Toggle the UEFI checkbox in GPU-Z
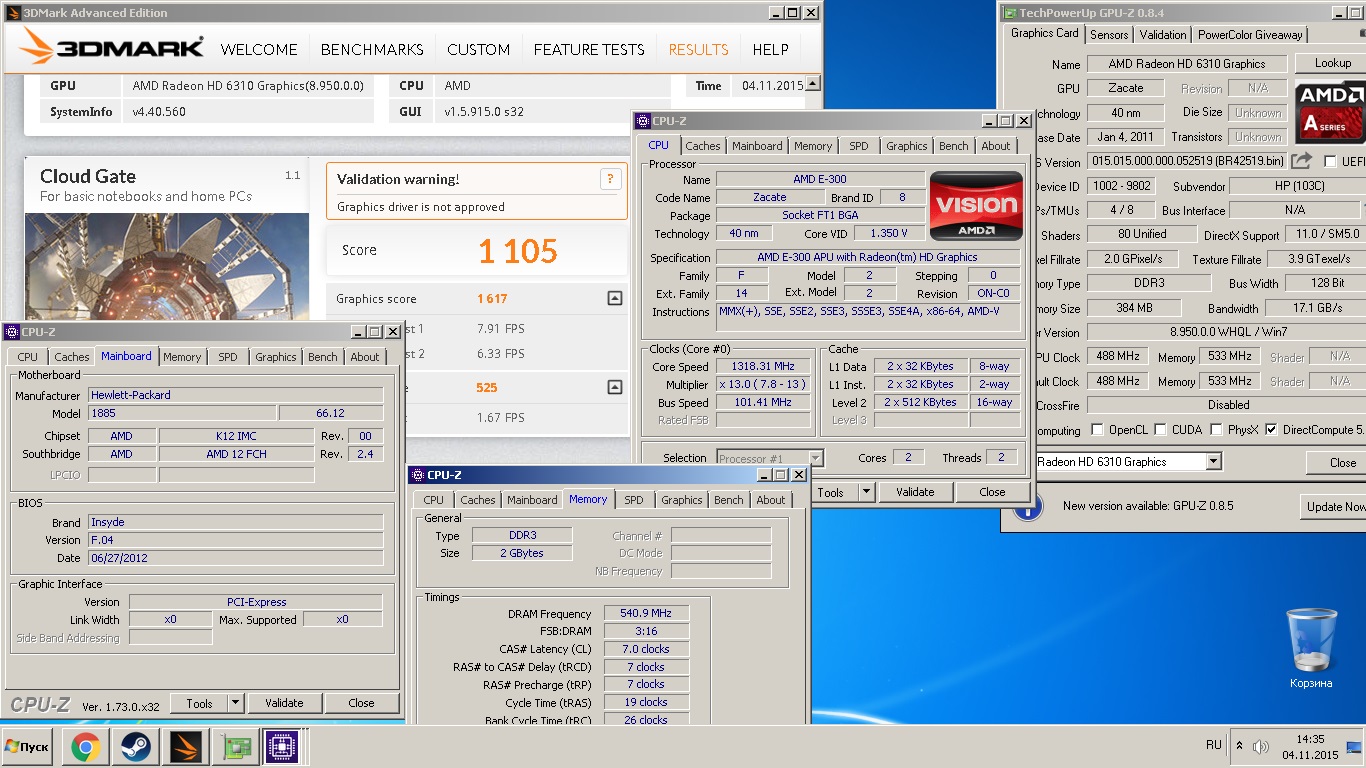Screen dimensions: 1366x768 1330,161
